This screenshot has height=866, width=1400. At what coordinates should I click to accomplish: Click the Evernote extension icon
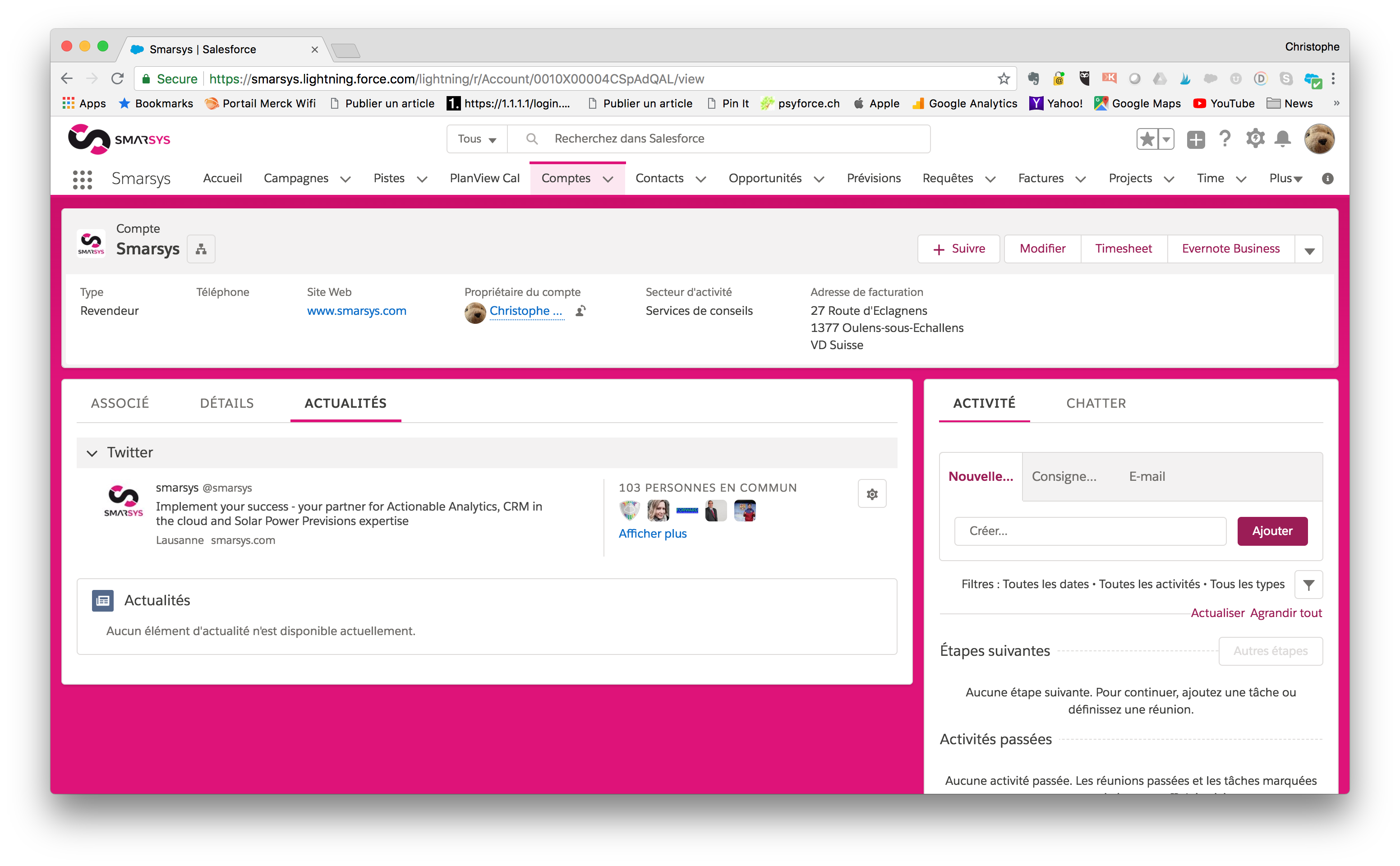click(x=1034, y=78)
